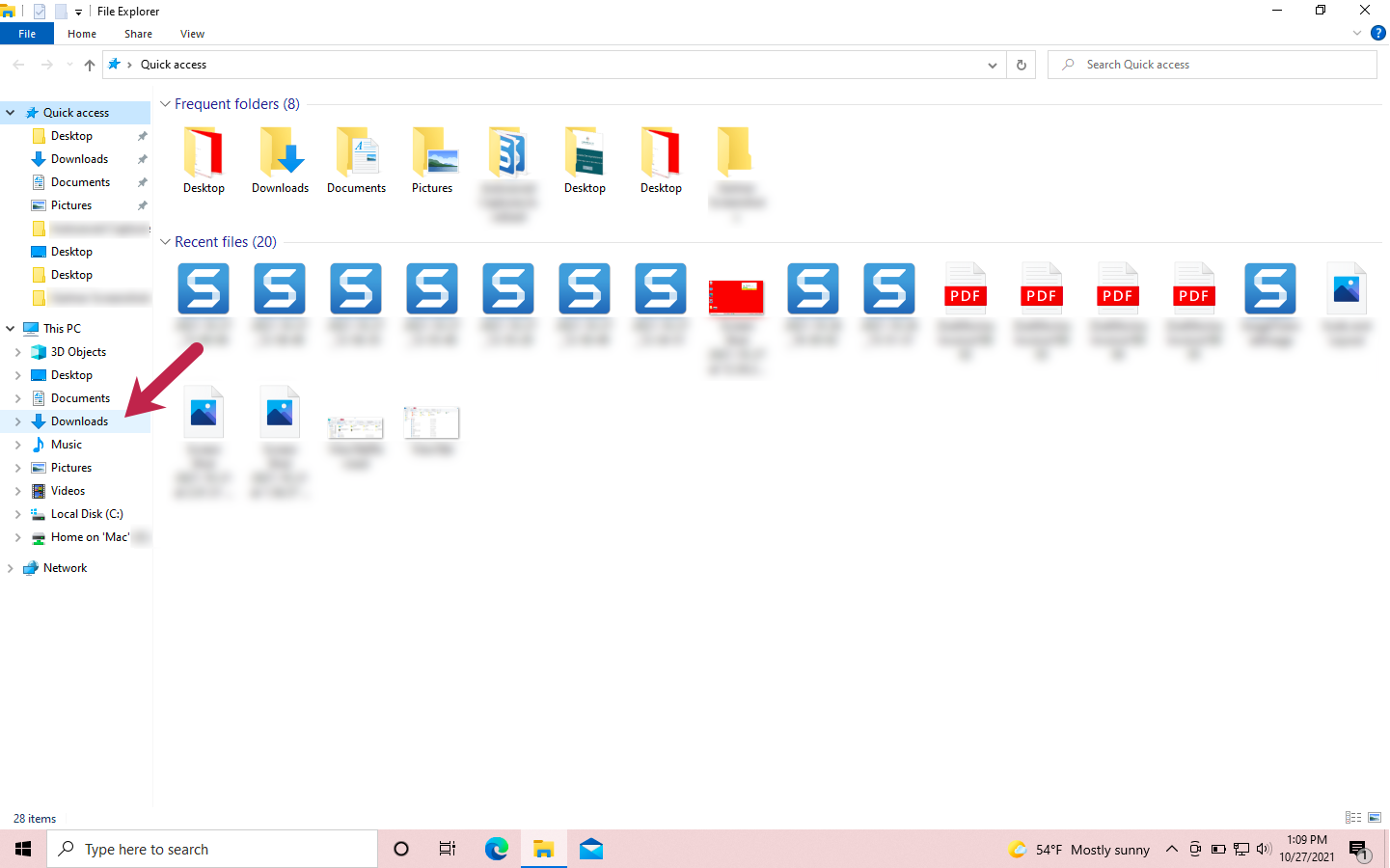Switch to Large icons view layout button

tap(1375, 818)
